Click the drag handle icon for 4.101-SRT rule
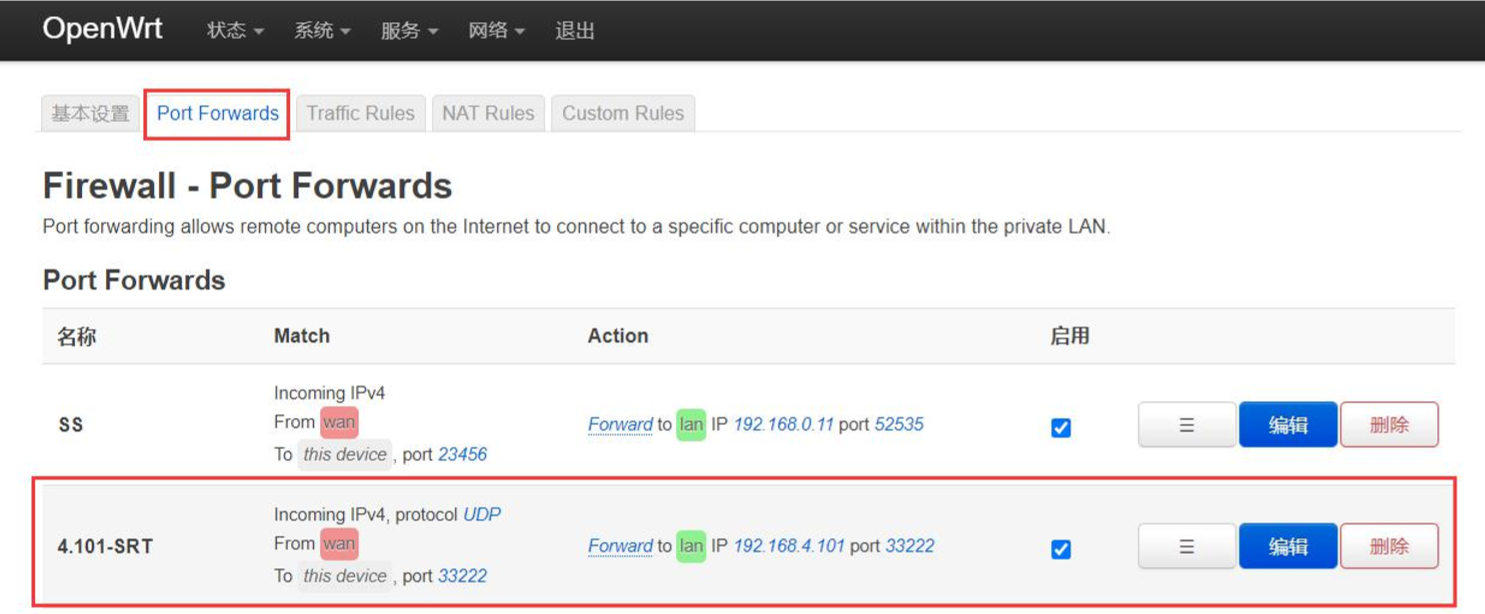Viewport: 1485px width, 614px height. [1186, 547]
